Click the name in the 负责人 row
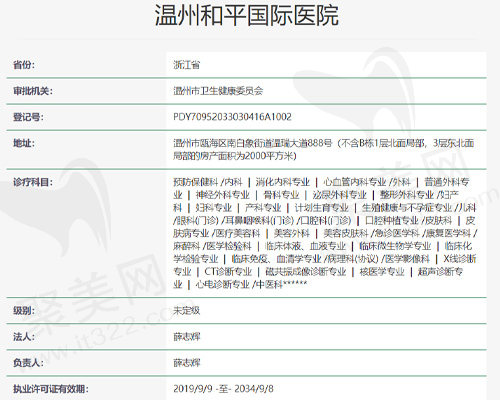 click(x=187, y=363)
